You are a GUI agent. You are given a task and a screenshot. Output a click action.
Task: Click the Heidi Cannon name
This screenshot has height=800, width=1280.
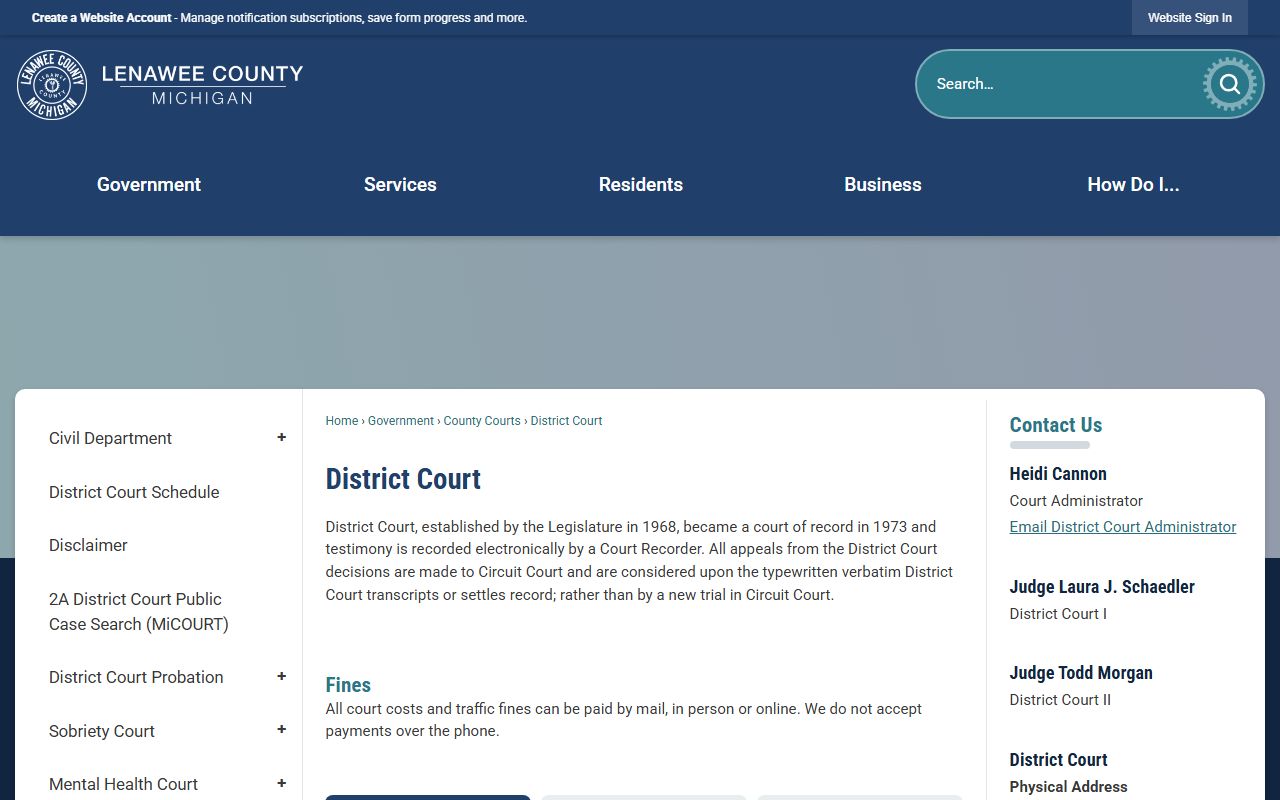1058,474
